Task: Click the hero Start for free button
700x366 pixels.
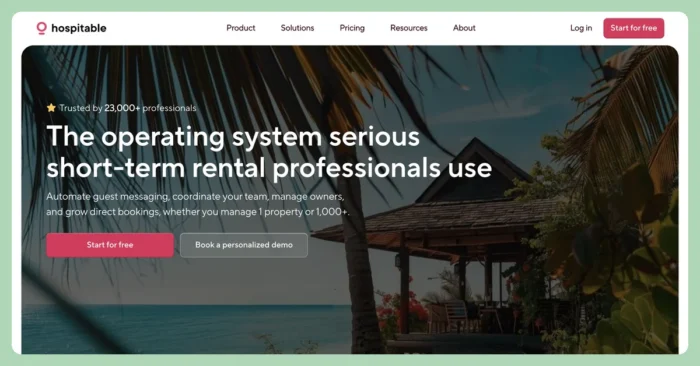Action: (x=110, y=245)
